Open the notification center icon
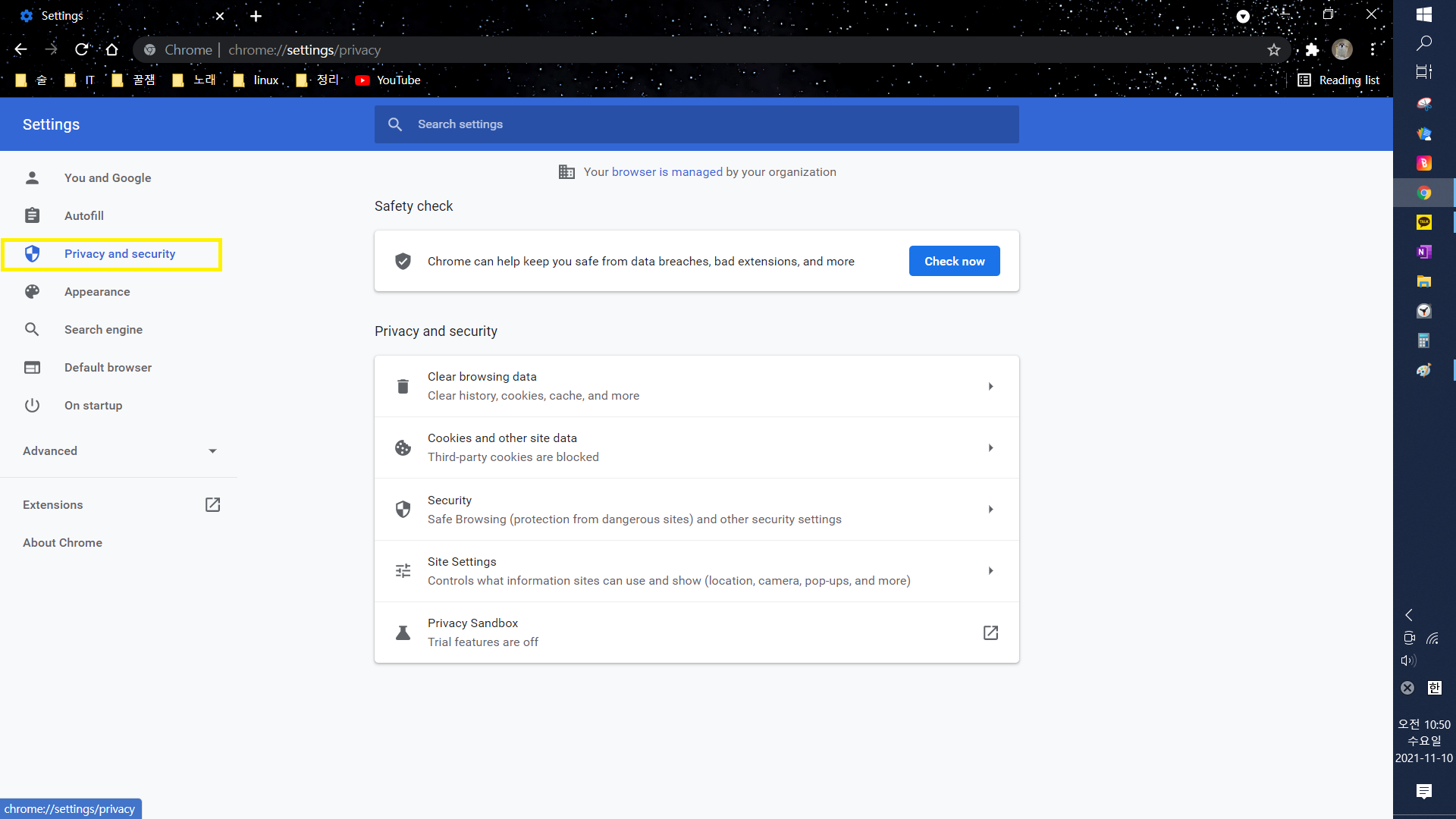The image size is (1456, 819). (x=1424, y=792)
